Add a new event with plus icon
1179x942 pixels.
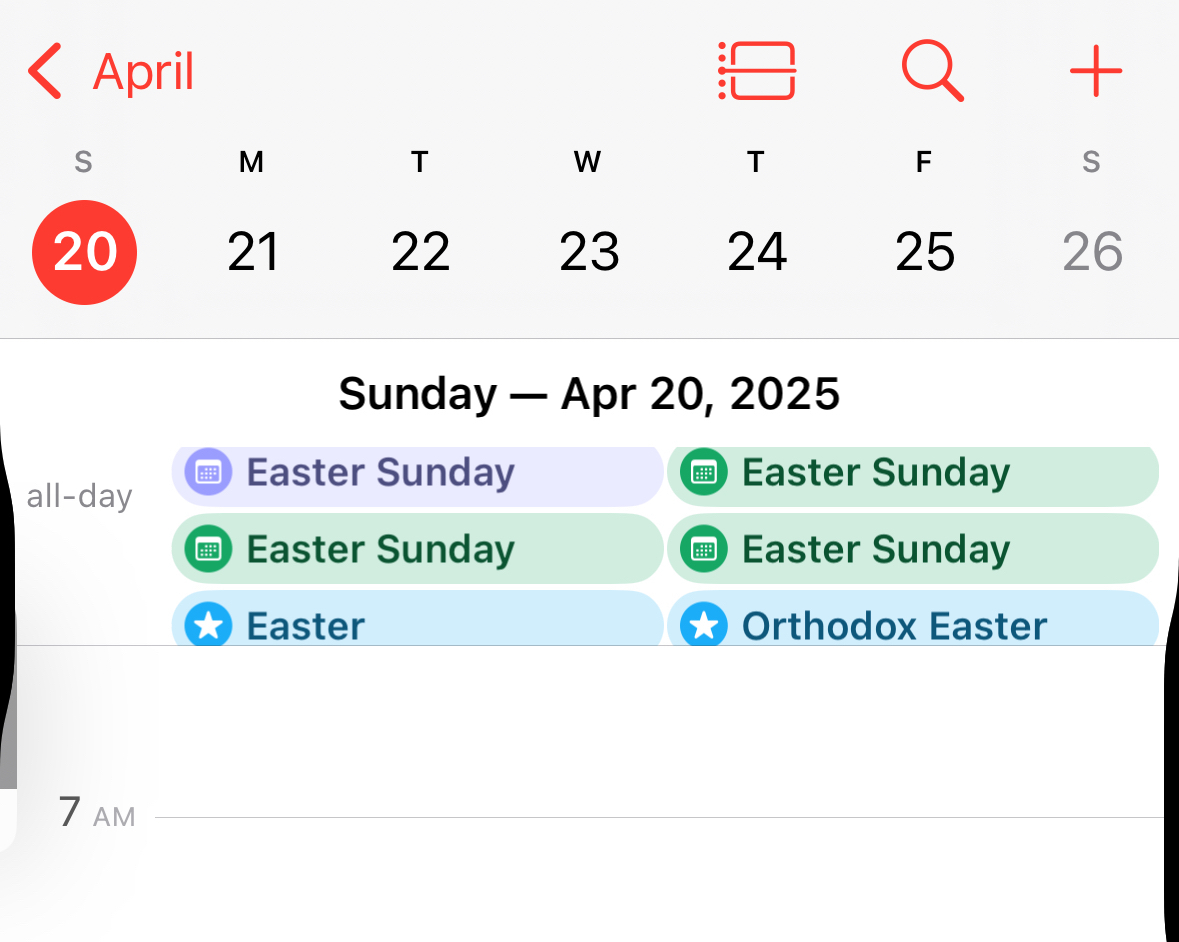click(1095, 72)
